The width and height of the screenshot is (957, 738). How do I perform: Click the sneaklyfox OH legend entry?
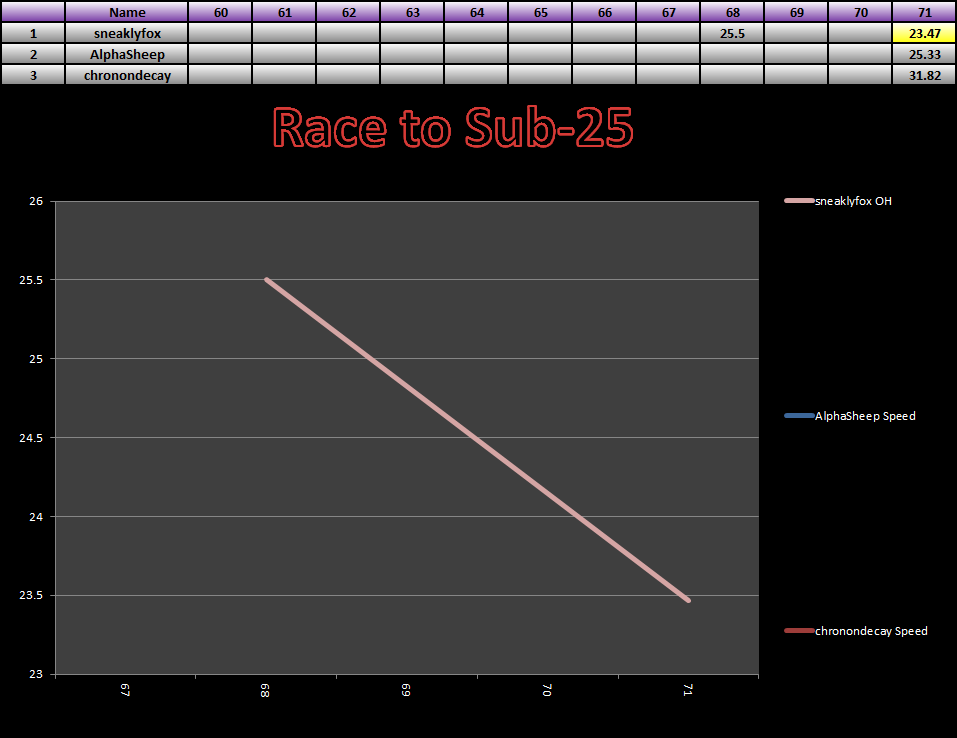(x=838, y=201)
